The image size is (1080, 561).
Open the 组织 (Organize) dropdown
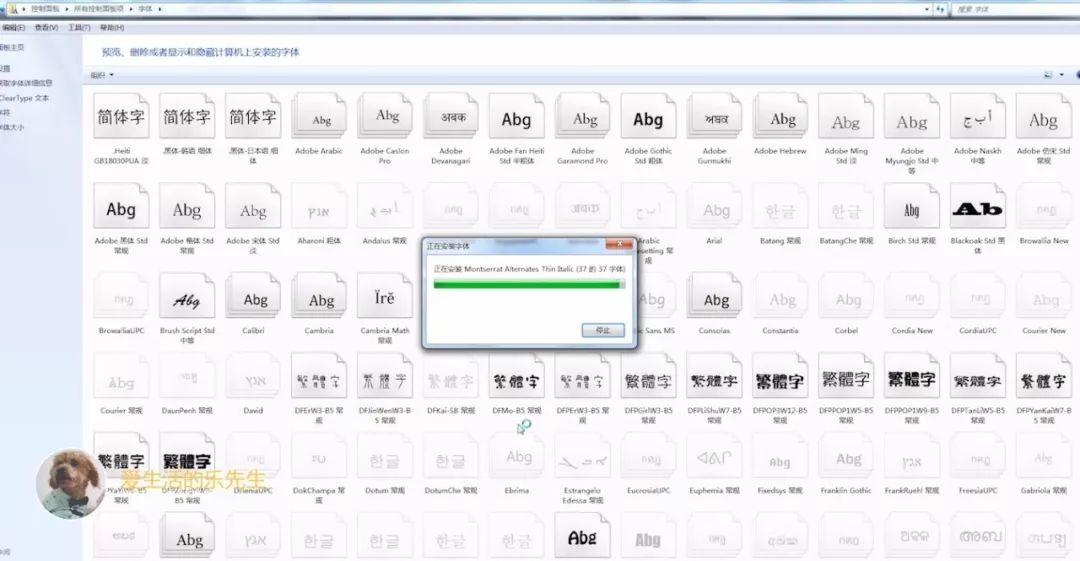[x=102, y=75]
